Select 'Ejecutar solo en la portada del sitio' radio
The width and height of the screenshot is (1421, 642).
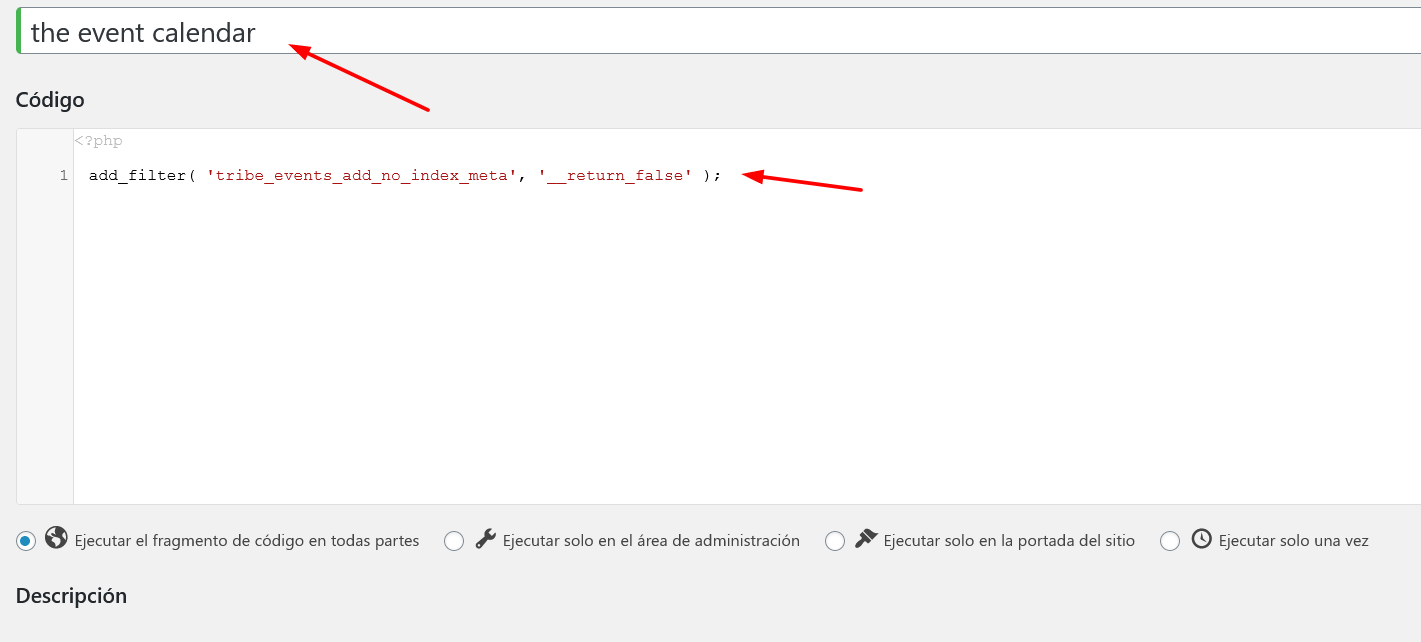click(835, 541)
